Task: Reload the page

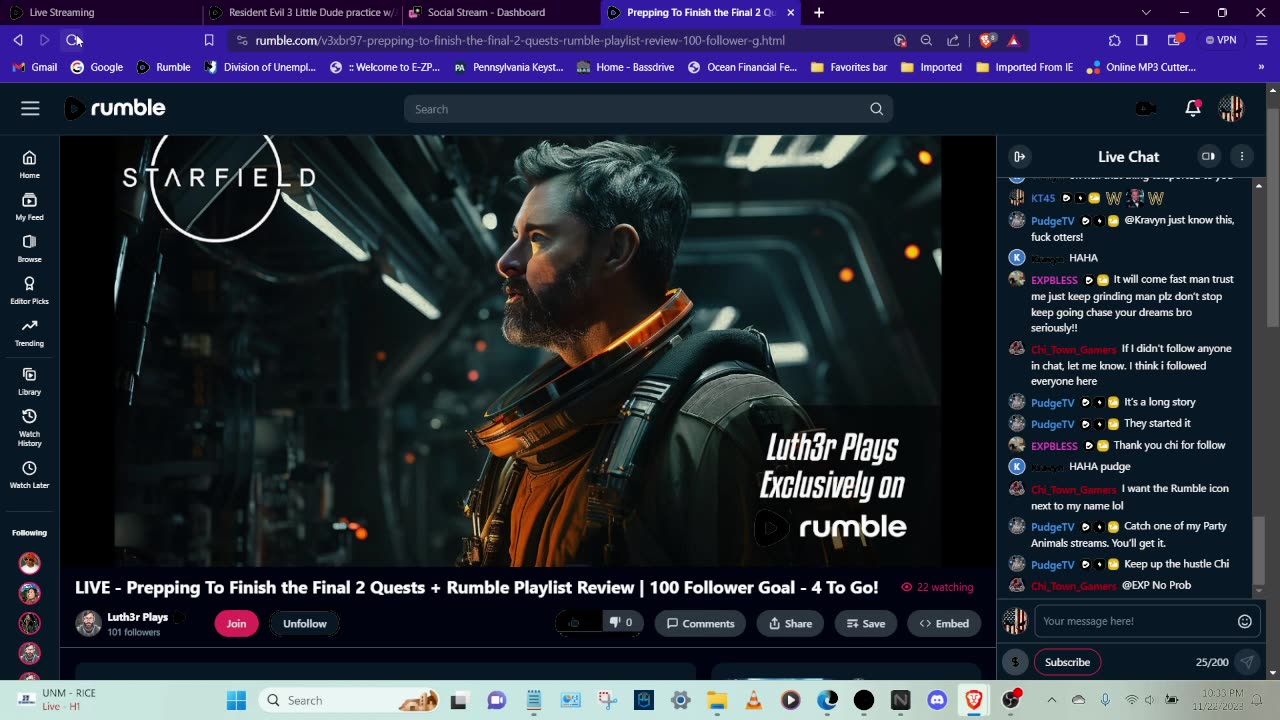Action: pyautogui.click(x=73, y=40)
